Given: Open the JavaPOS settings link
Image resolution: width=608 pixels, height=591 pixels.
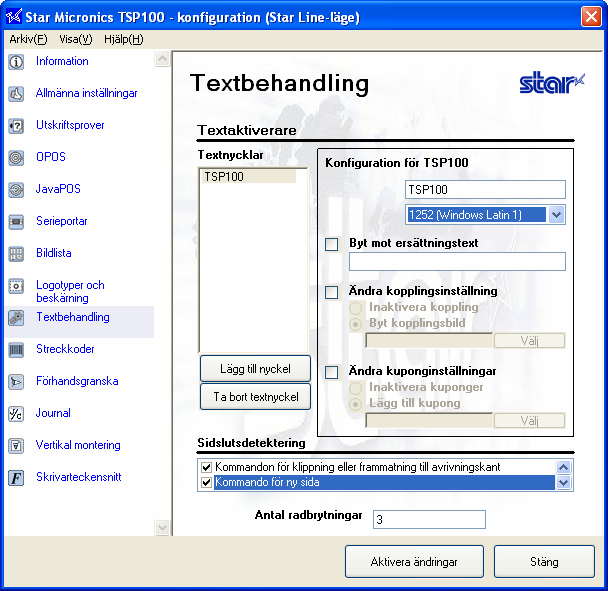Looking at the screenshot, I should 58,189.
